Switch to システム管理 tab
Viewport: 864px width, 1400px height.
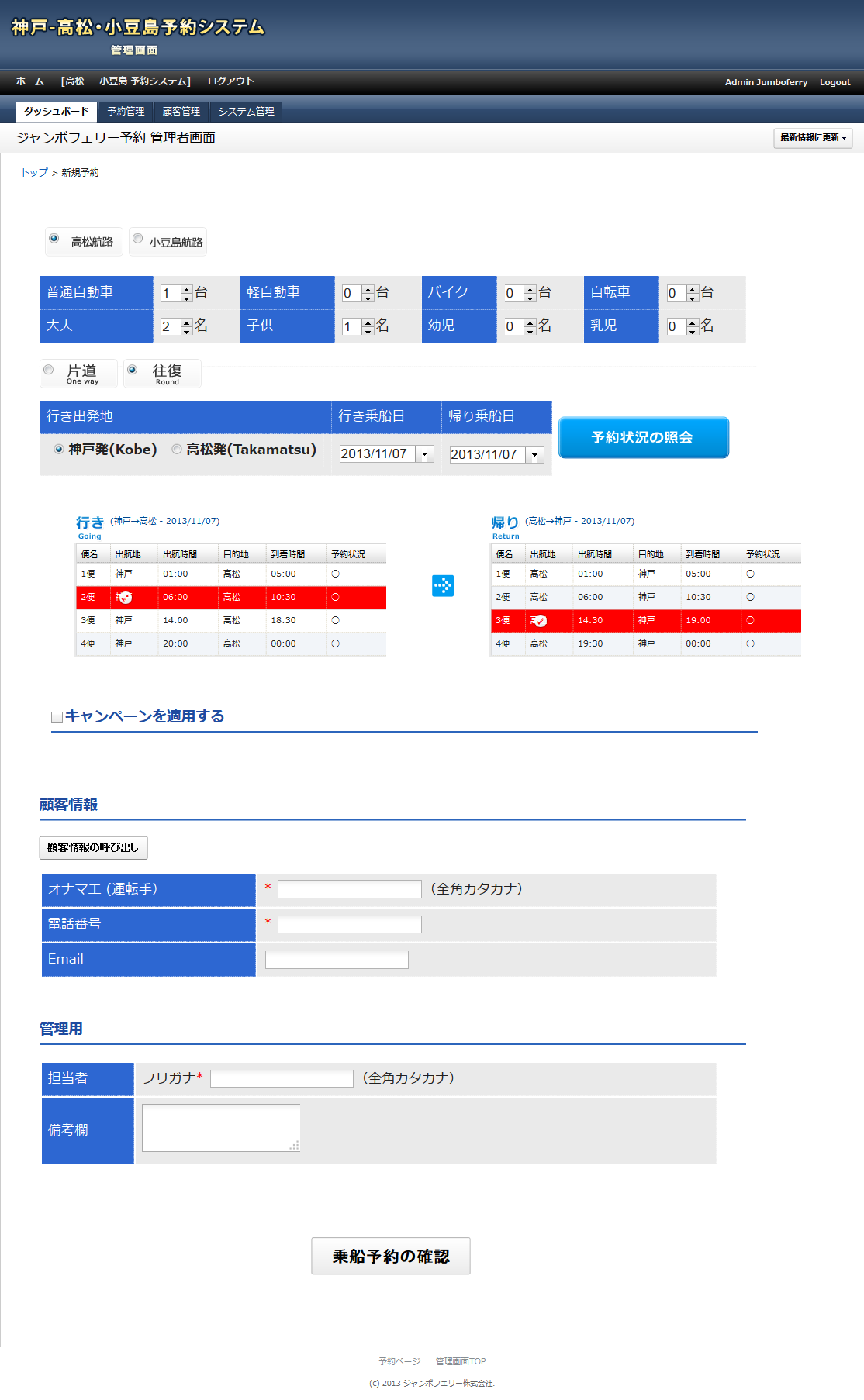click(x=247, y=112)
